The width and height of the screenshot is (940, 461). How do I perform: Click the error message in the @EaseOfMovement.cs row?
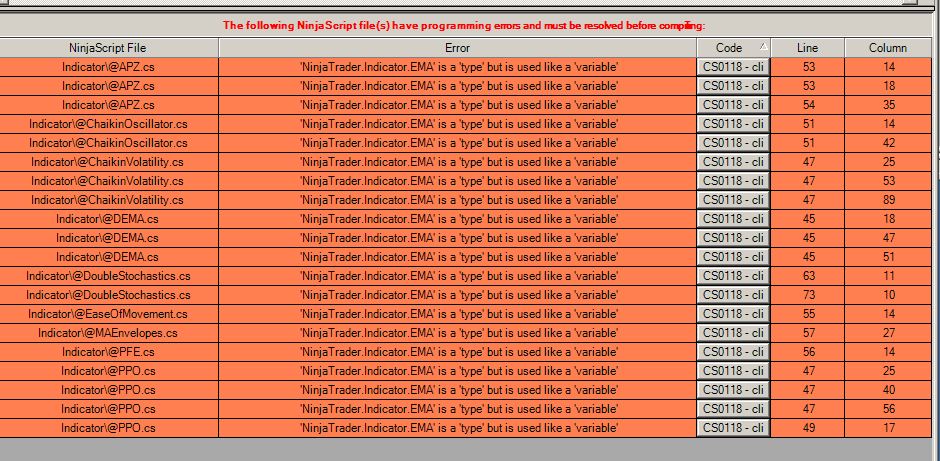(458, 314)
